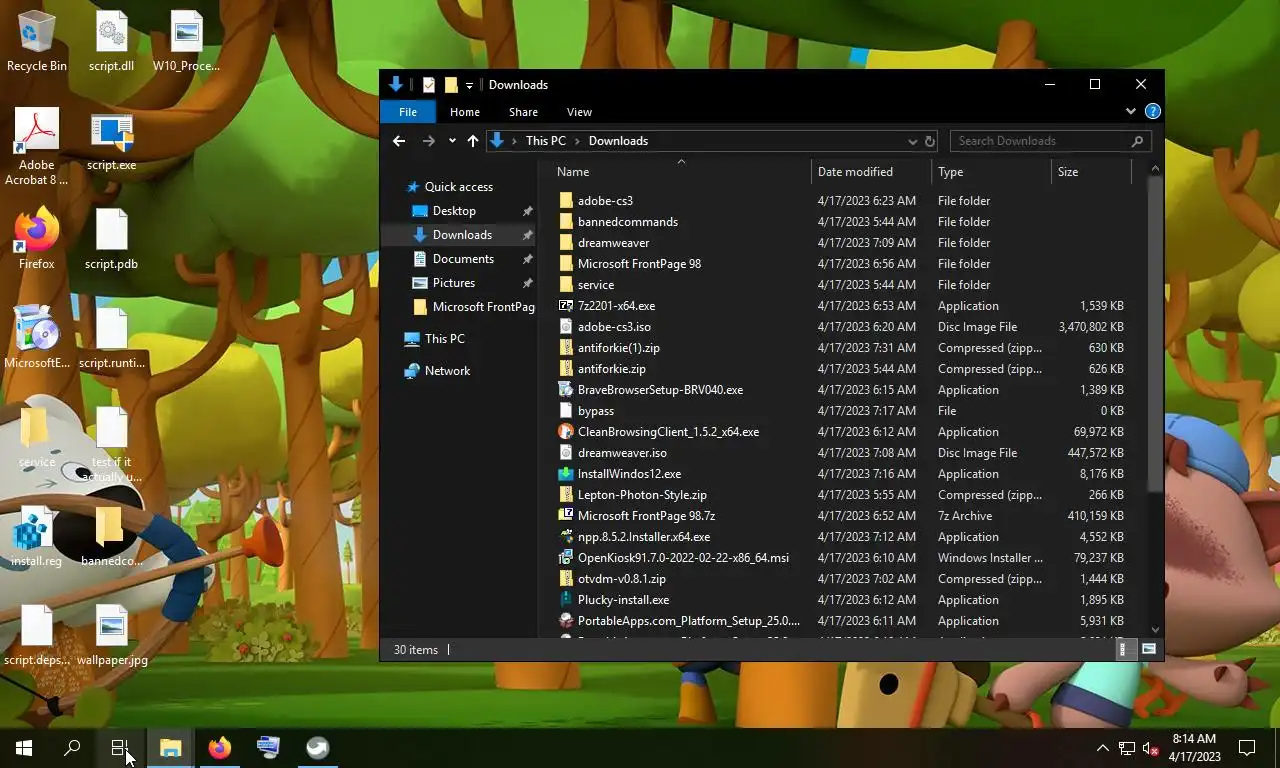The image size is (1280, 768).
Task: Open the File tab
Action: click(408, 112)
